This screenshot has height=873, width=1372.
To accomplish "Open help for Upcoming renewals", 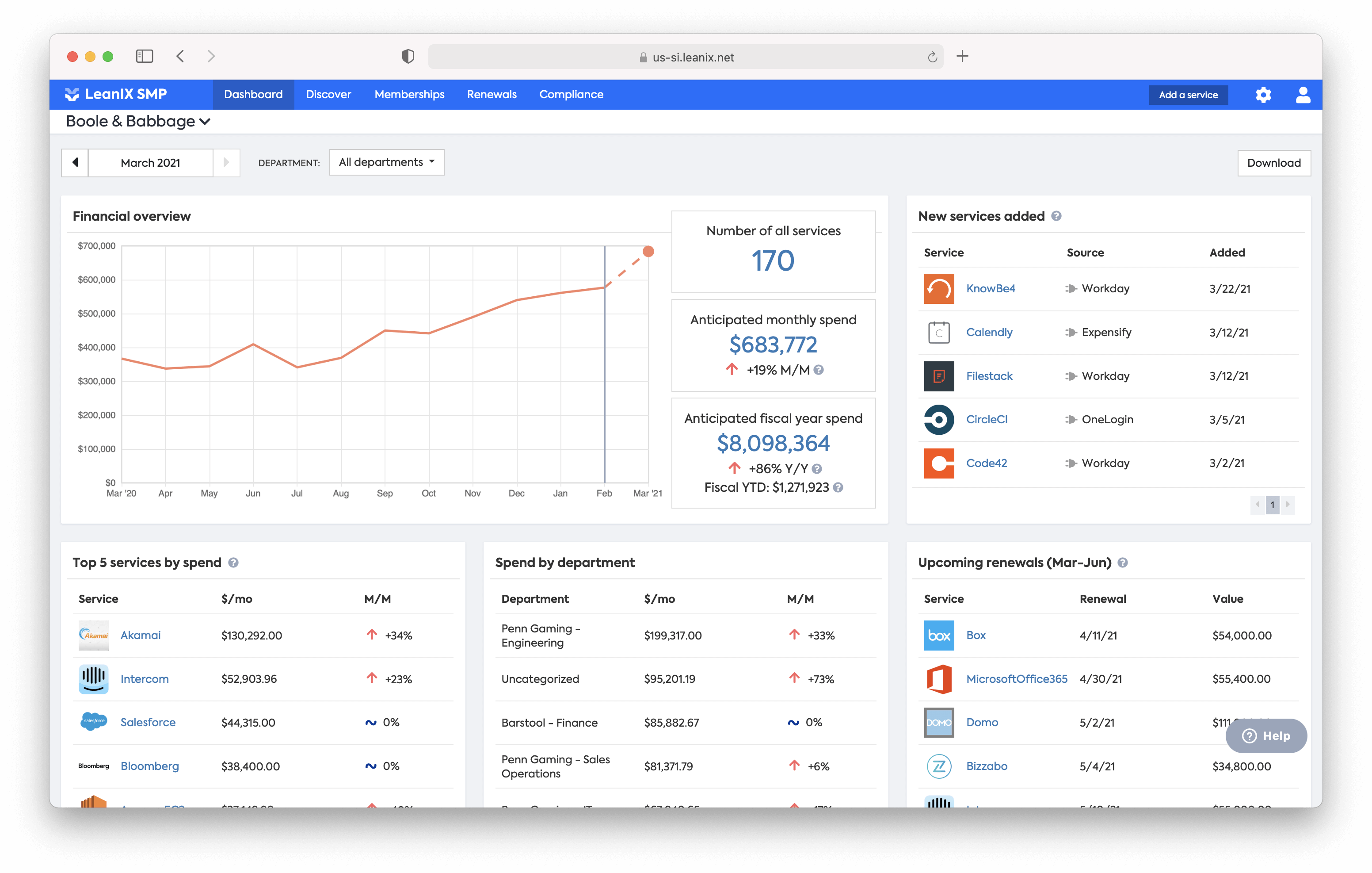I will (x=1122, y=563).
